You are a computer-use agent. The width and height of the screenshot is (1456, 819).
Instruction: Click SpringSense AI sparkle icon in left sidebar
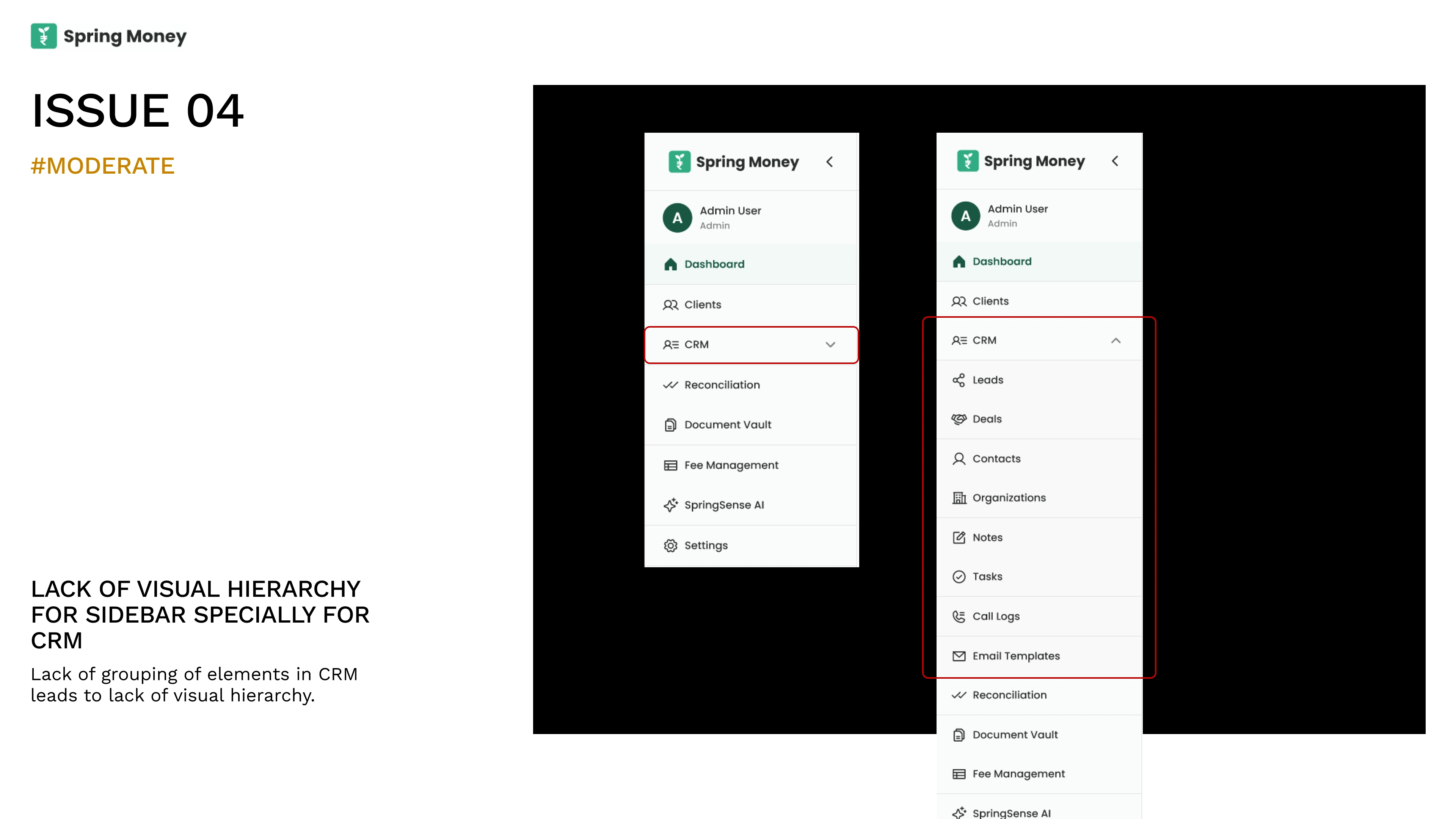670,505
